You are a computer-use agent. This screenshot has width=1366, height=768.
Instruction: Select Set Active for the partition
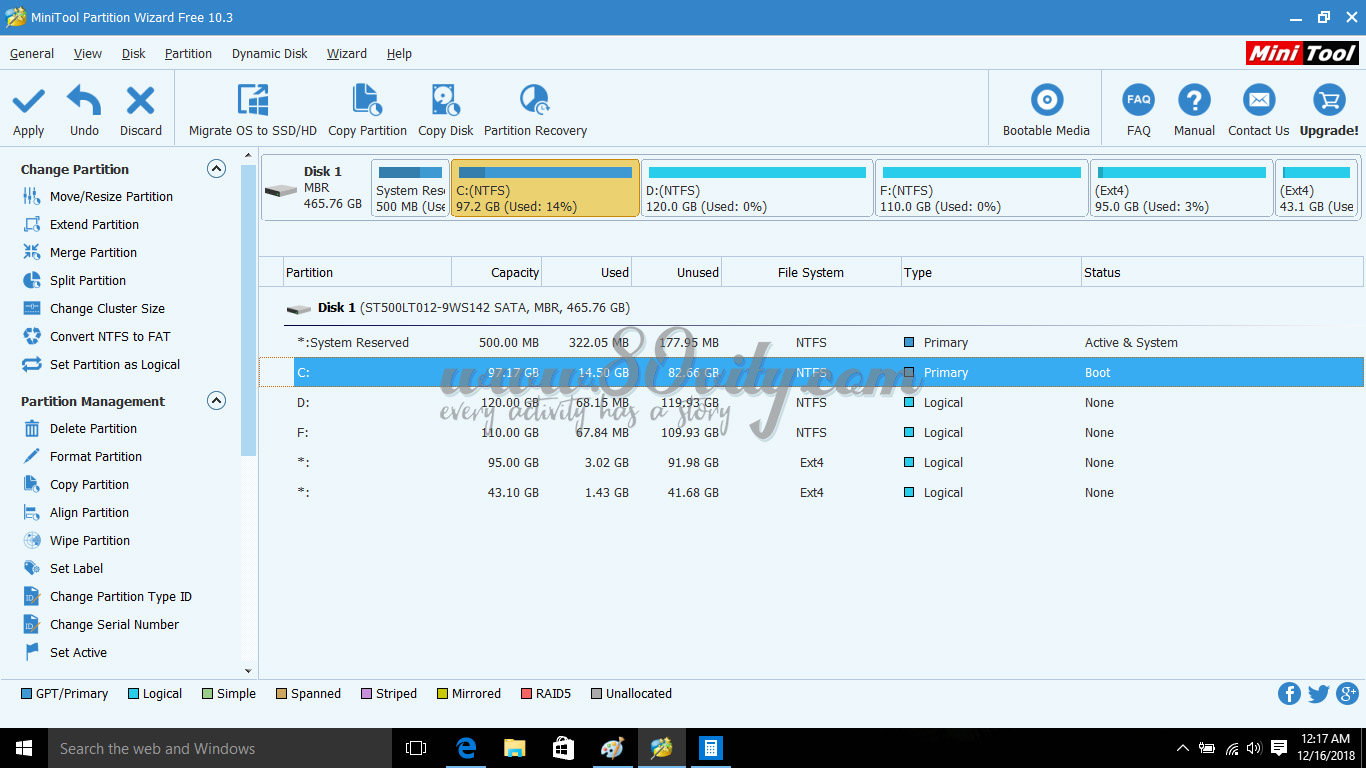(78, 652)
